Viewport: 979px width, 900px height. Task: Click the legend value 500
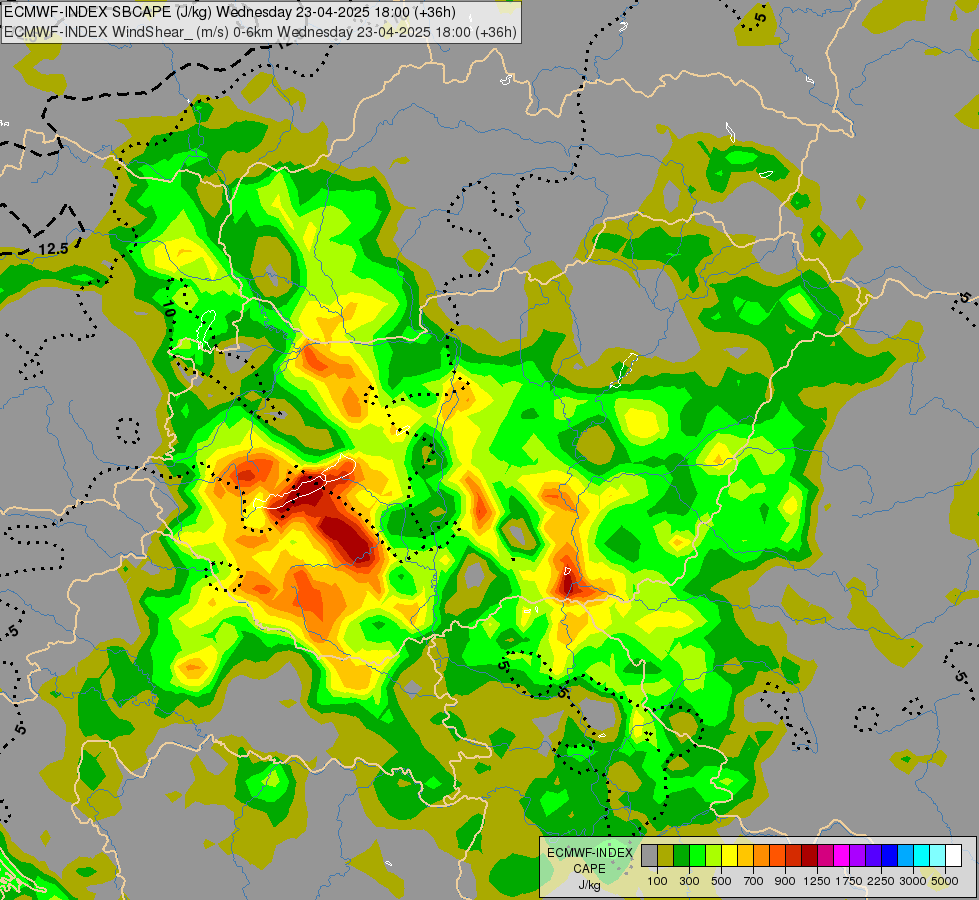[721, 881]
